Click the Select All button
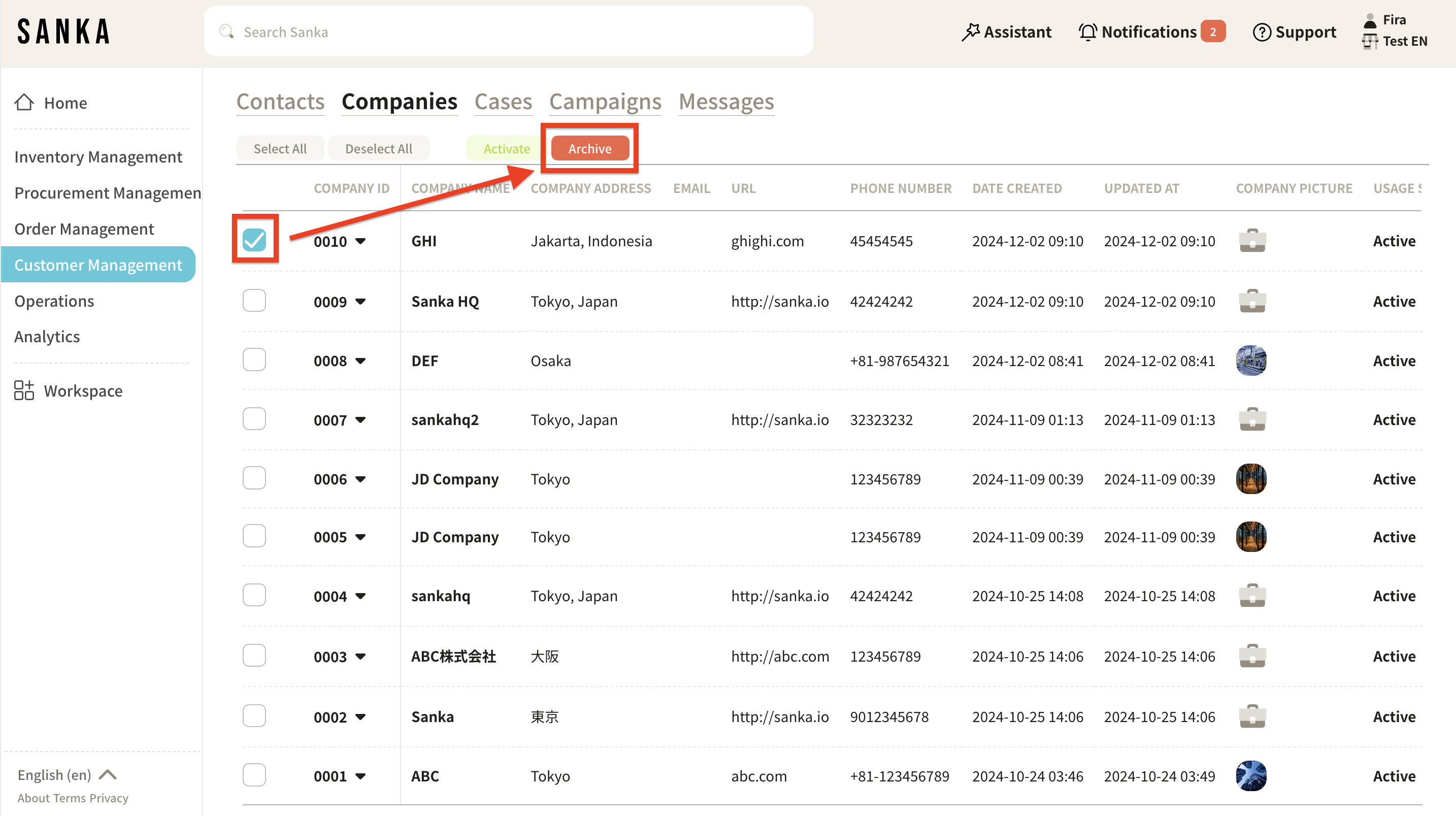Image resolution: width=1456 pixels, height=816 pixels. click(x=280, y=148)
